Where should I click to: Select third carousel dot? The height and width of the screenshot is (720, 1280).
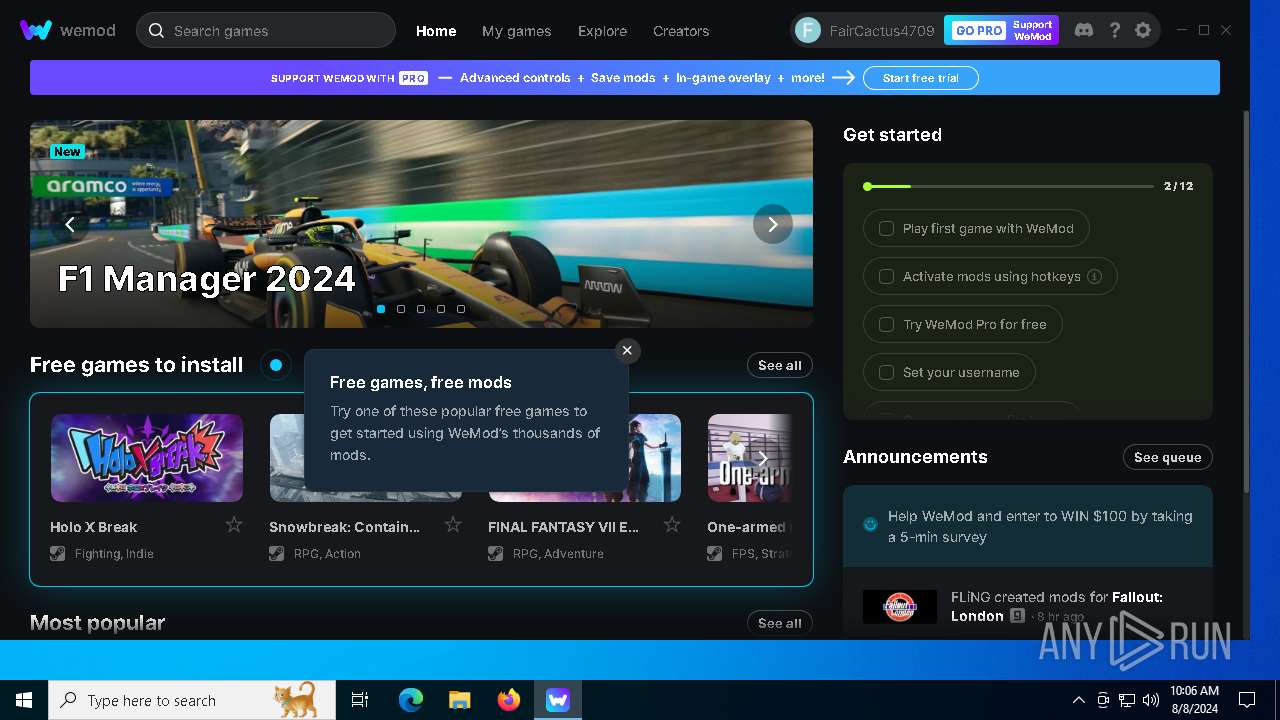tap(421, 309)
